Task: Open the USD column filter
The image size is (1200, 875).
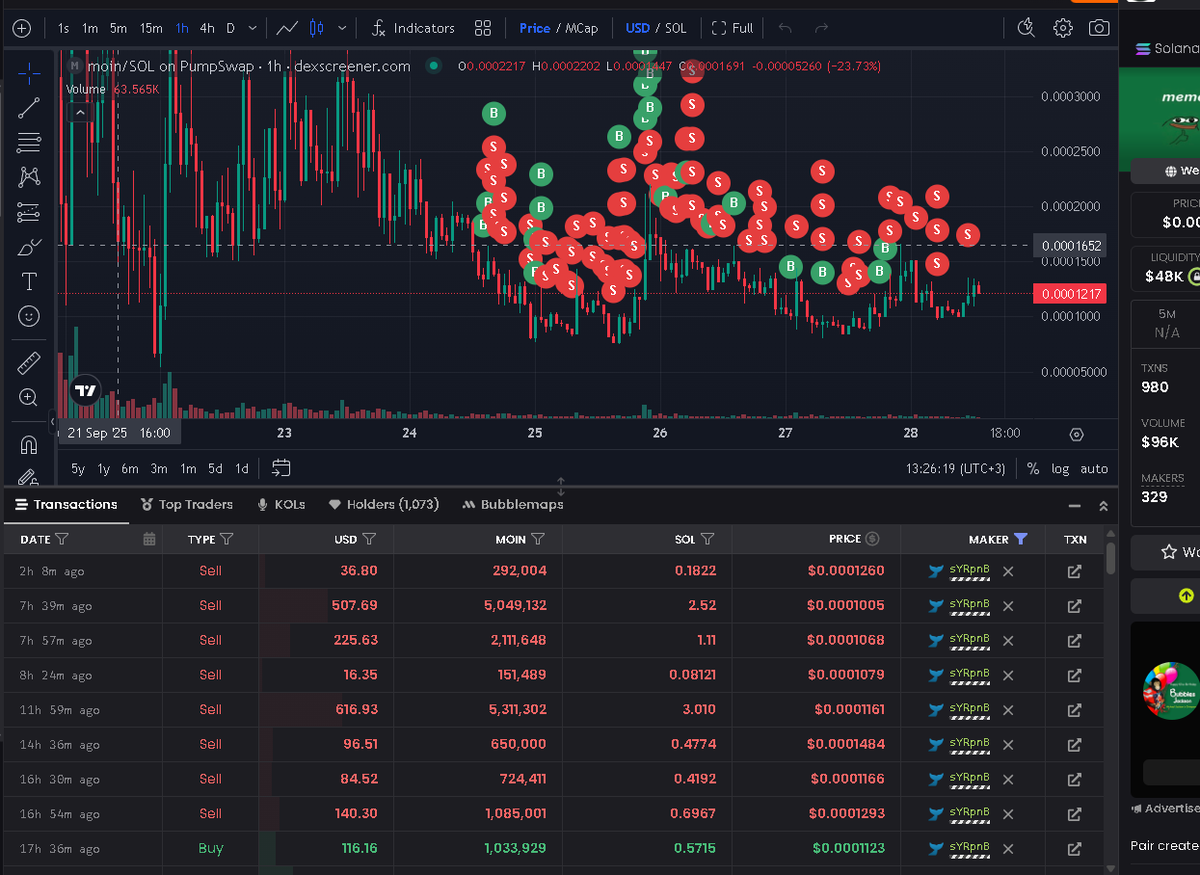Action: (369, 539)
